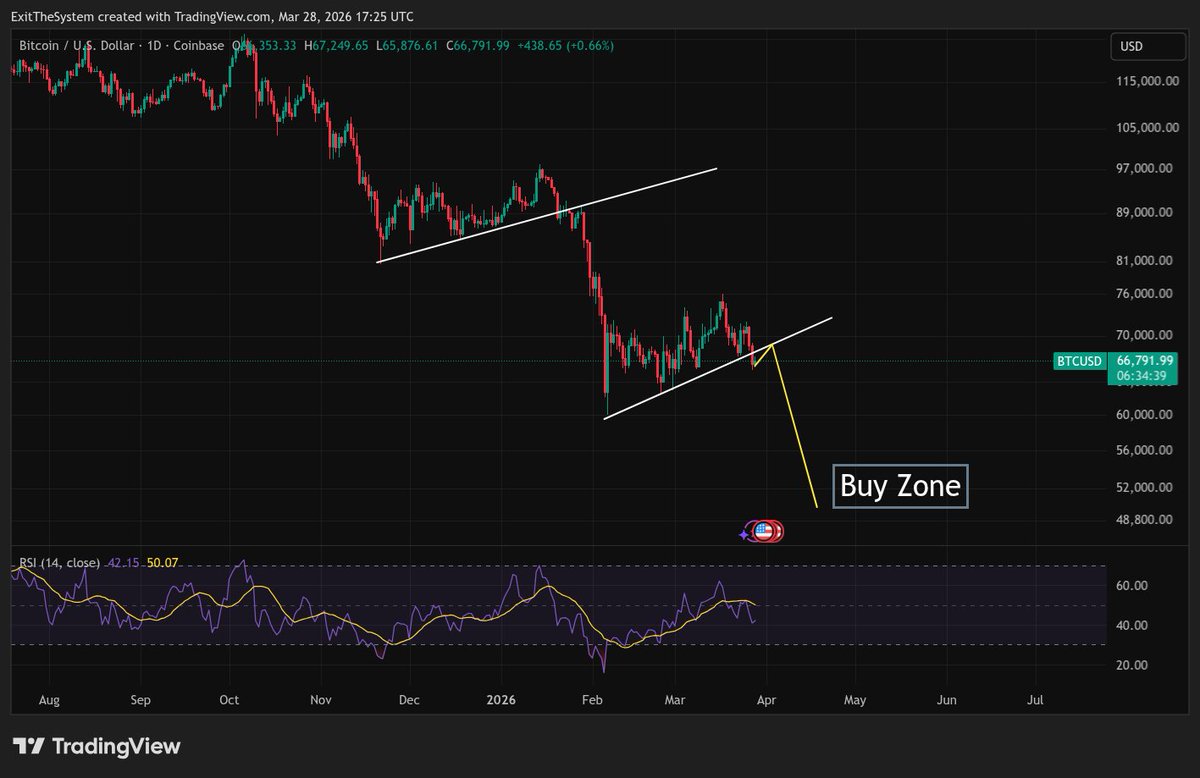The height and width of the screenshot is (778, 1200).
Task: Click the 2026 label on time axis
Action: pos(500,701)
